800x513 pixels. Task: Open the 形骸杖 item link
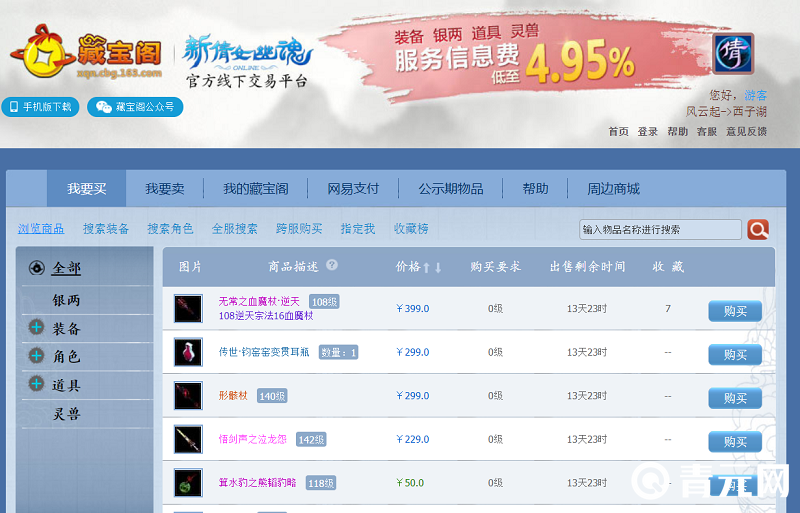tap(233, 396)
